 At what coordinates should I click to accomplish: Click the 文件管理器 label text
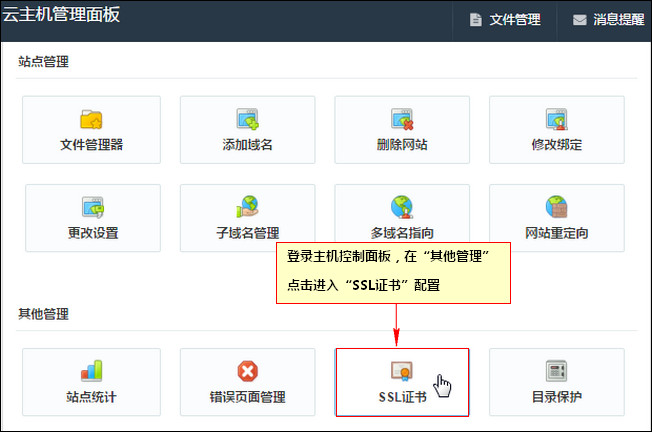tap(91, 145)
